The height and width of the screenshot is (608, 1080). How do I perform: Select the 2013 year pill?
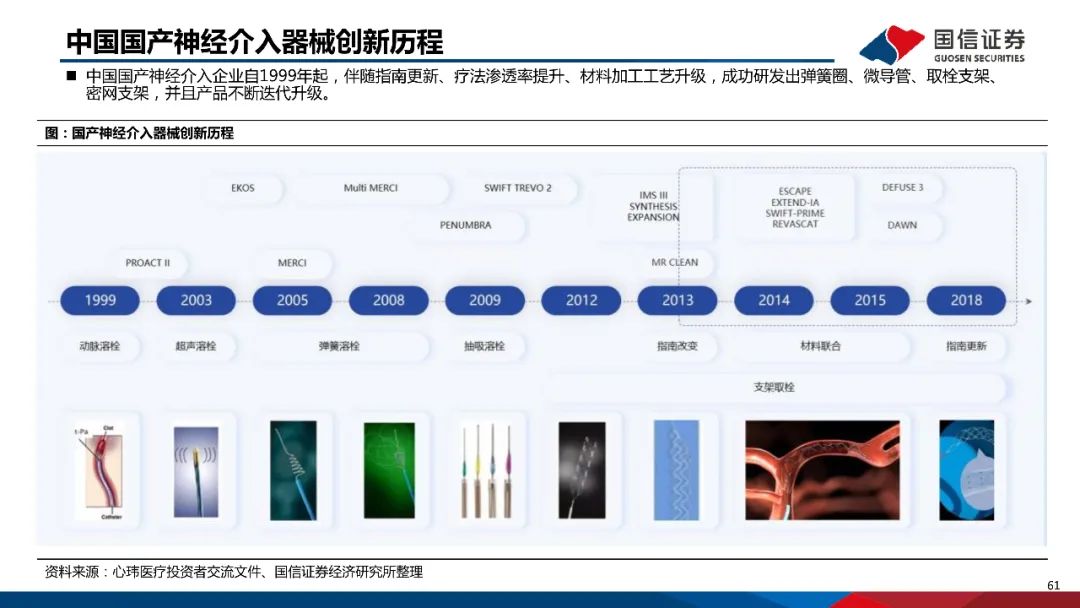pyautogui.click(x=678, y=300)
